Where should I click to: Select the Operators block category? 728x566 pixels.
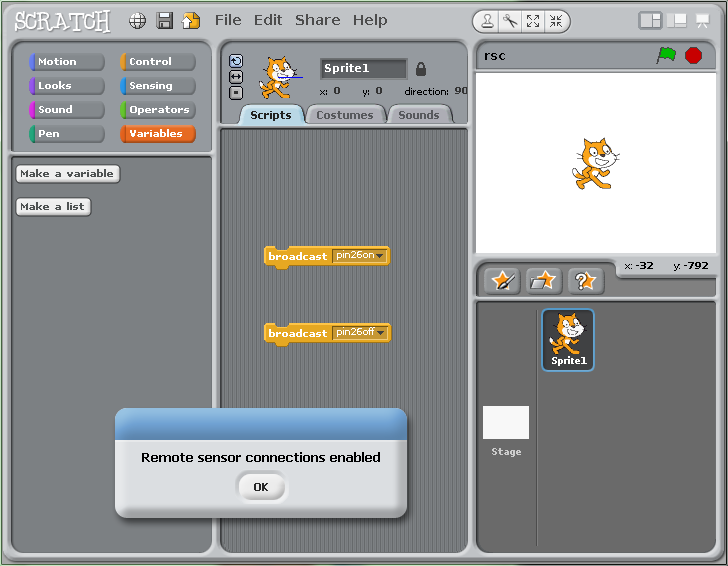(158, 110)
